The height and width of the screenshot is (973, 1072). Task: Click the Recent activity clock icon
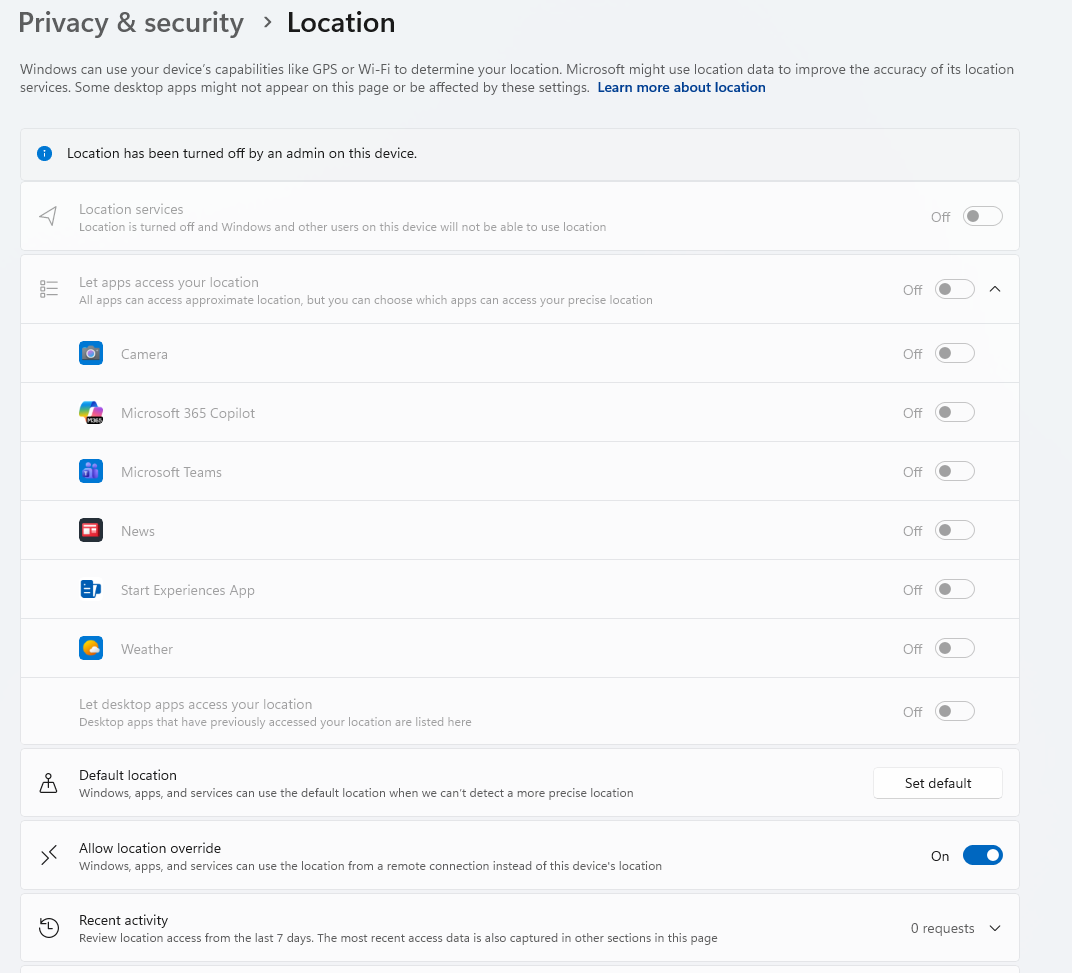coord(49,928)
